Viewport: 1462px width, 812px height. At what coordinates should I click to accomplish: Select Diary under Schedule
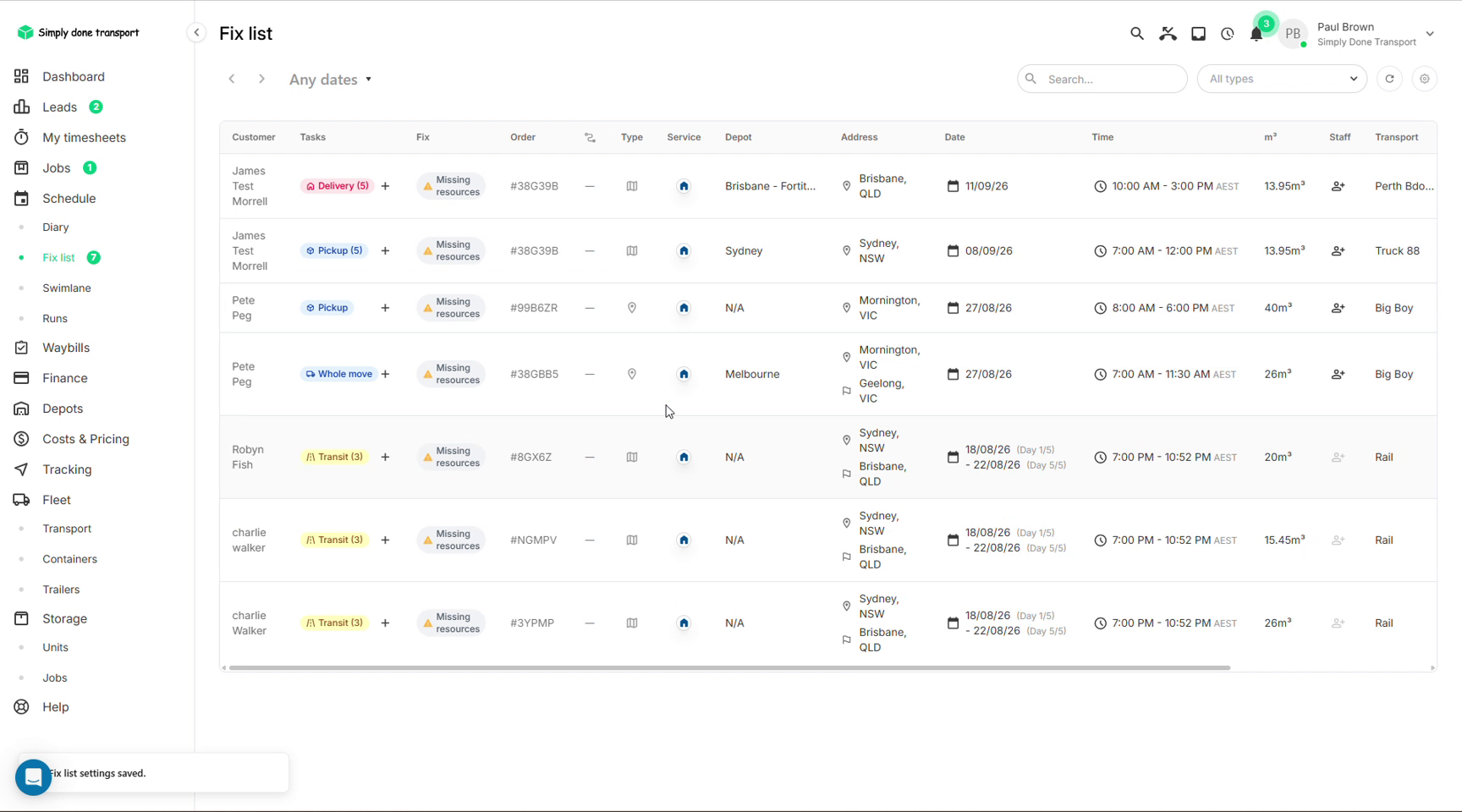(56, 227)
